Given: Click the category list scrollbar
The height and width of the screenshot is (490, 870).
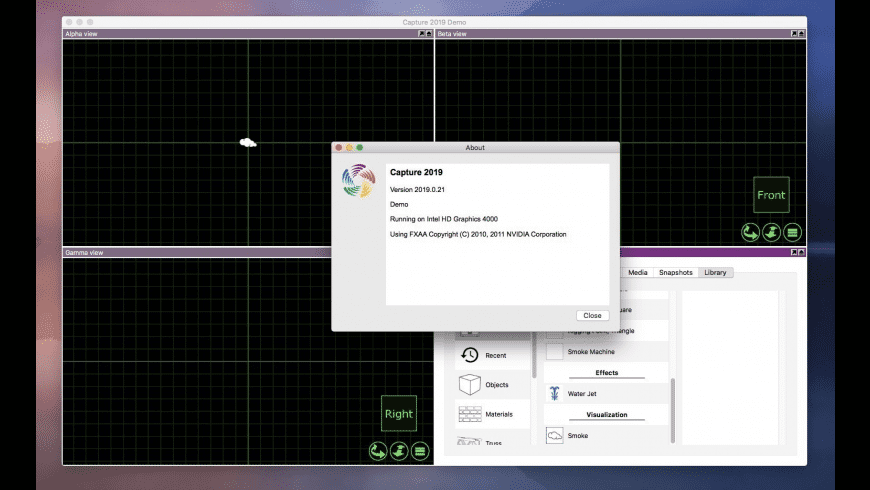Looking at the screenshot, I should pos(534,355).
